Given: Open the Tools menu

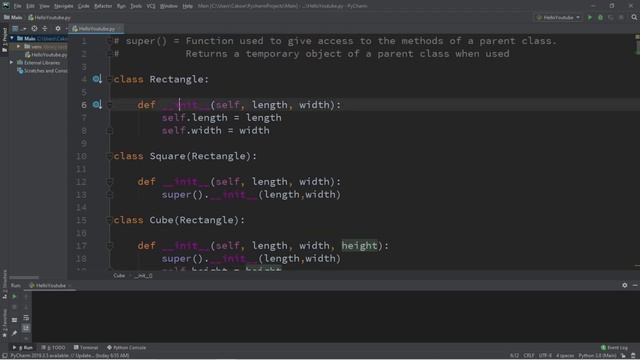Looking at the screenshot, I should [136, 6].
